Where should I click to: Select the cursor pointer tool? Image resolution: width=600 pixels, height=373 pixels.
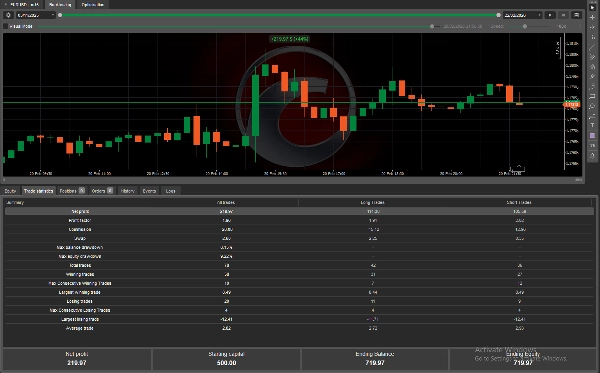(592, 7)
